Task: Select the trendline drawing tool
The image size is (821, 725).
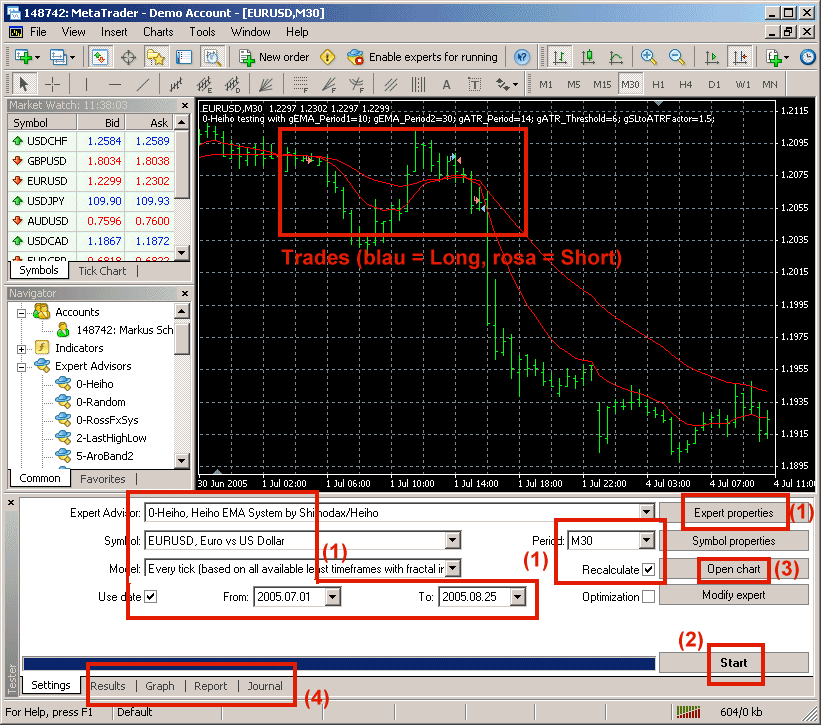Action: pyautogui.click(x=143, y=84)
